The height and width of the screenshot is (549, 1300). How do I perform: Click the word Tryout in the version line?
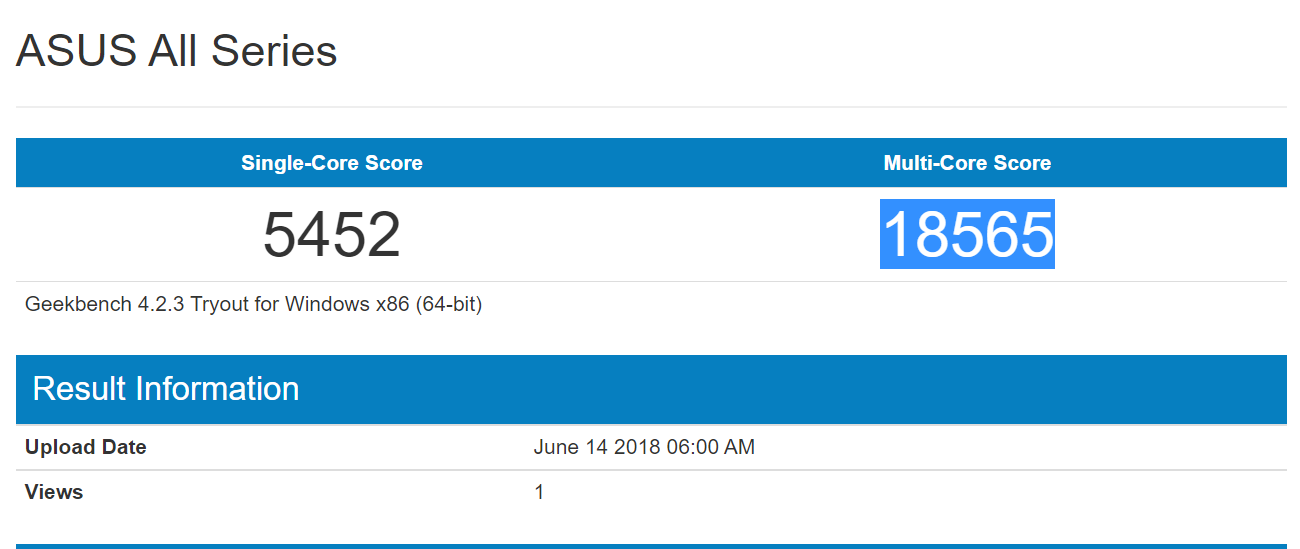click(218, 304)
